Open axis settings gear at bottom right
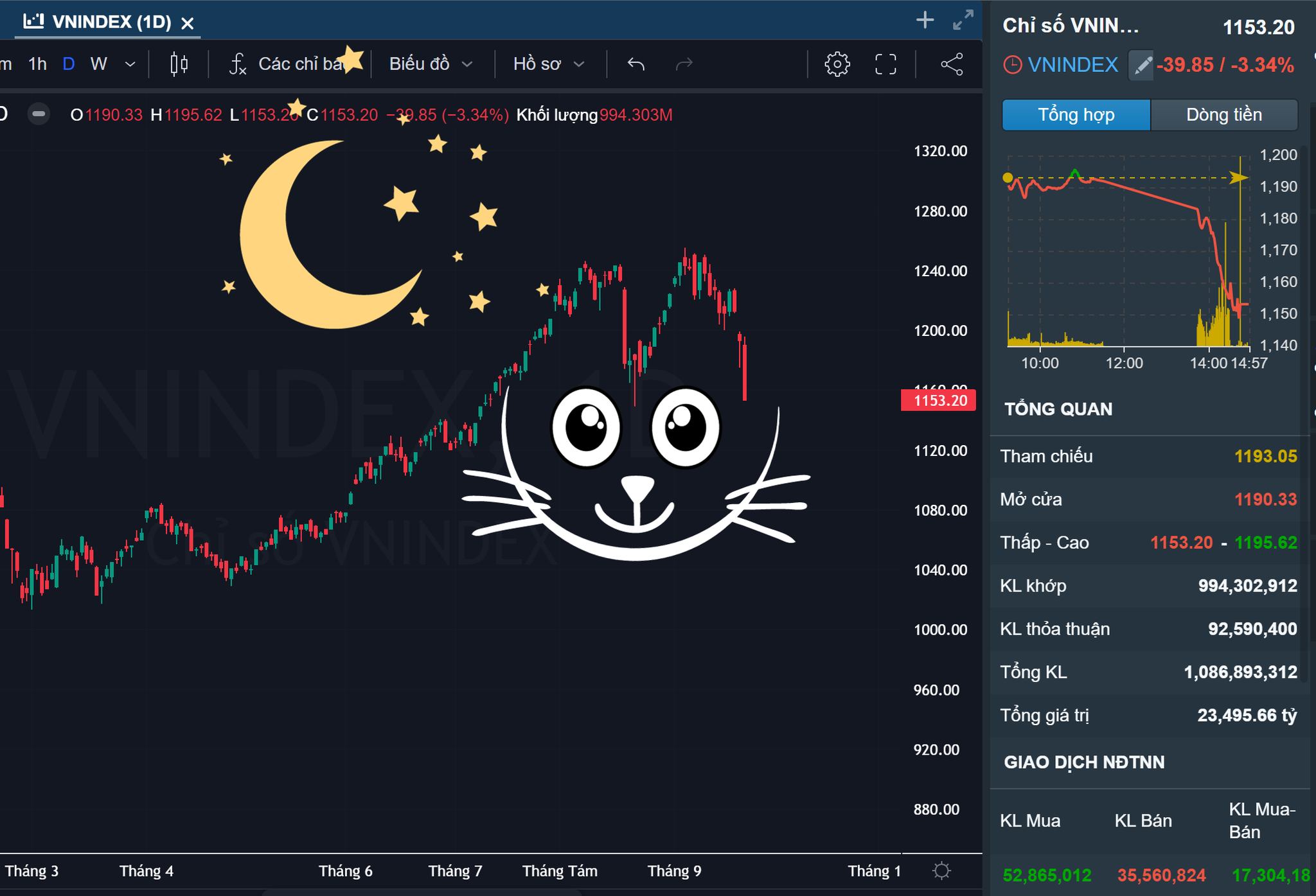This screenshot has width=1316, height=896. click(x=941, y=871)
